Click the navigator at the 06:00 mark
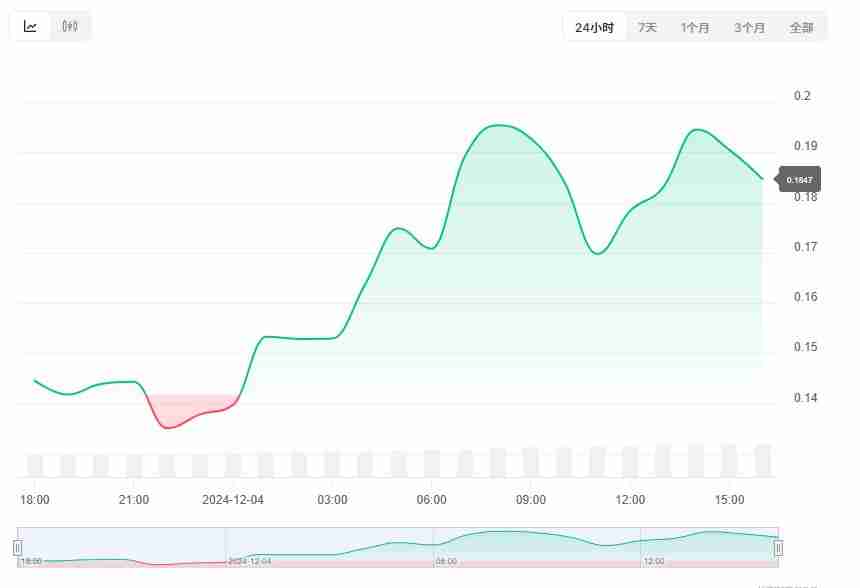This screenshot has height=588, width=860. coord(446,561)
